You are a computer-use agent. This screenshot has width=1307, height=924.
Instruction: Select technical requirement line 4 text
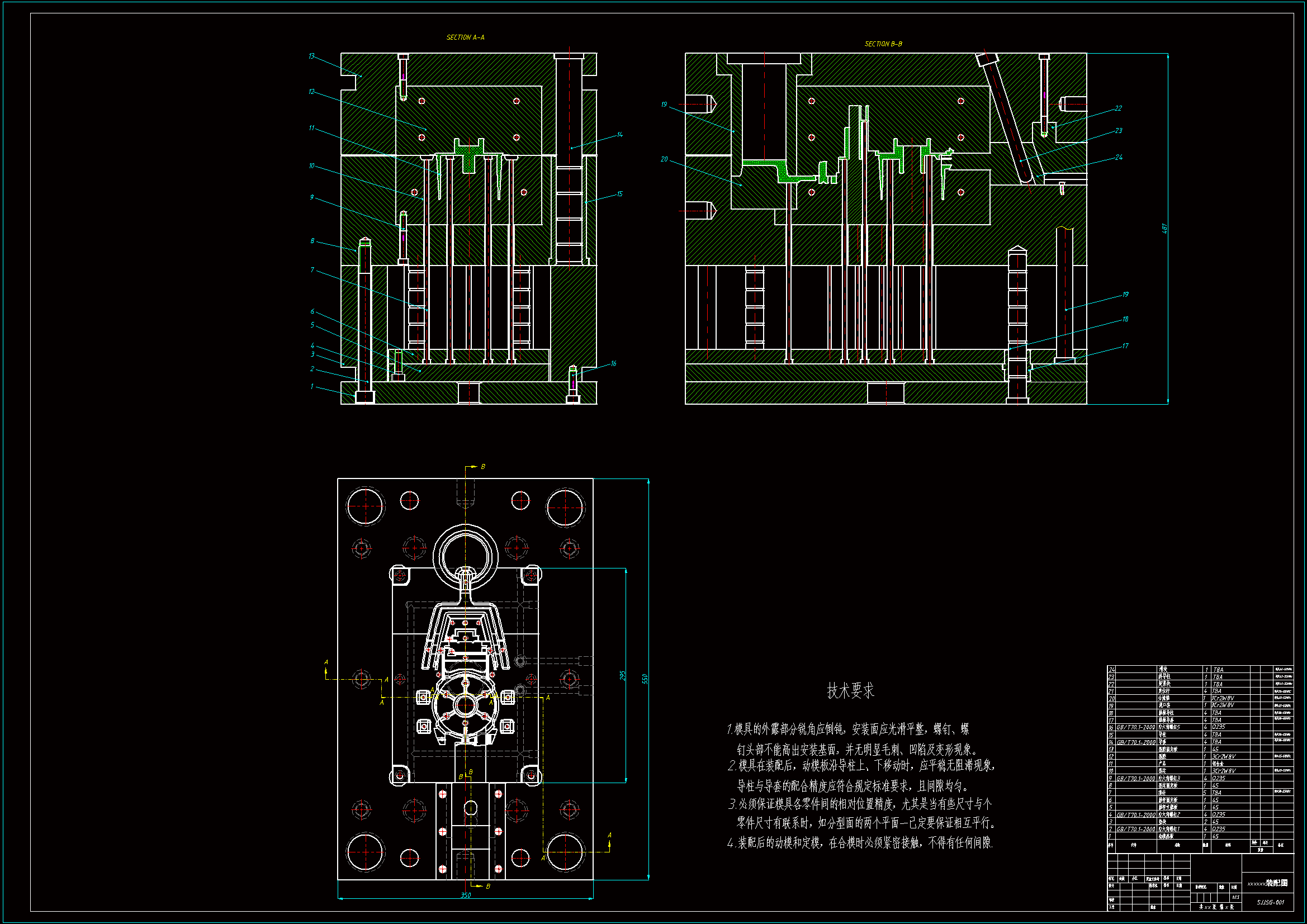click(860, 843)
